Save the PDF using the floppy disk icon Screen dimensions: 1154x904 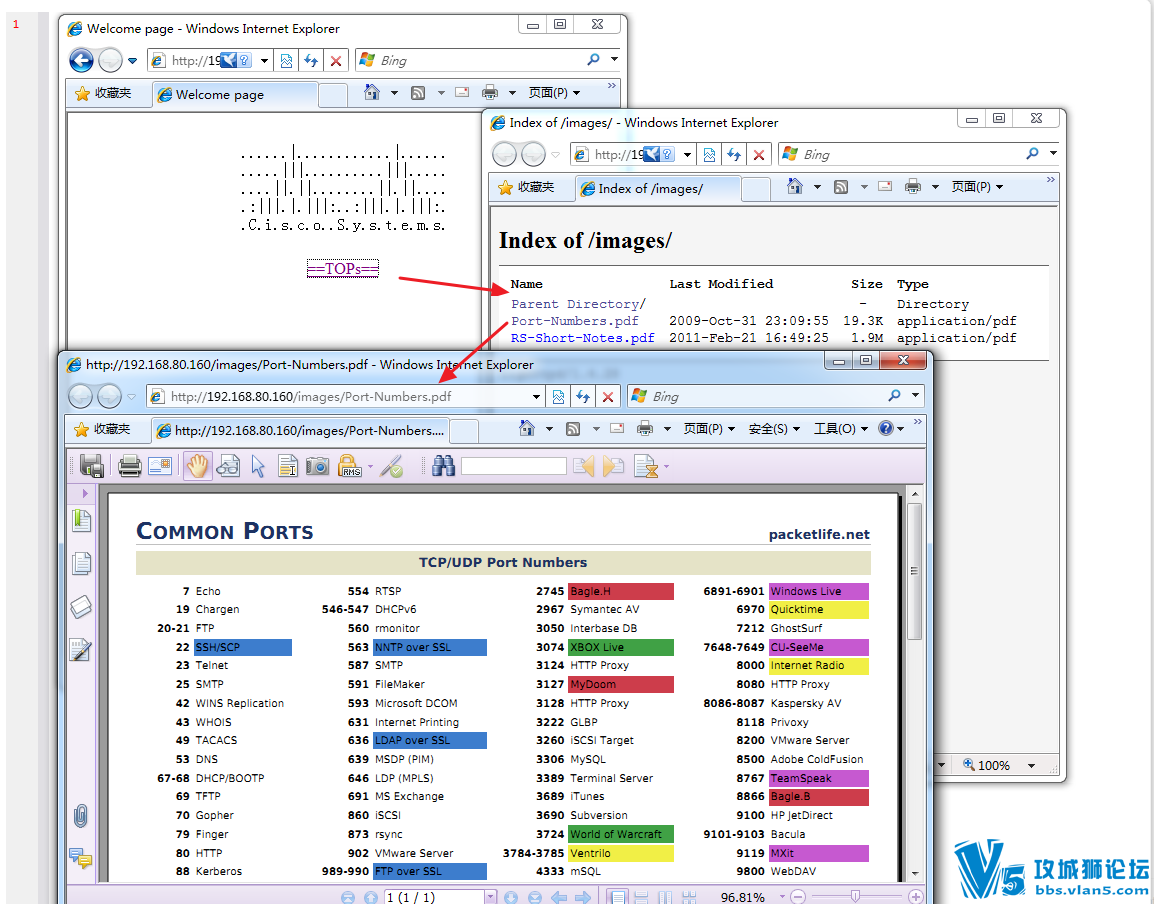click(92, 466)
